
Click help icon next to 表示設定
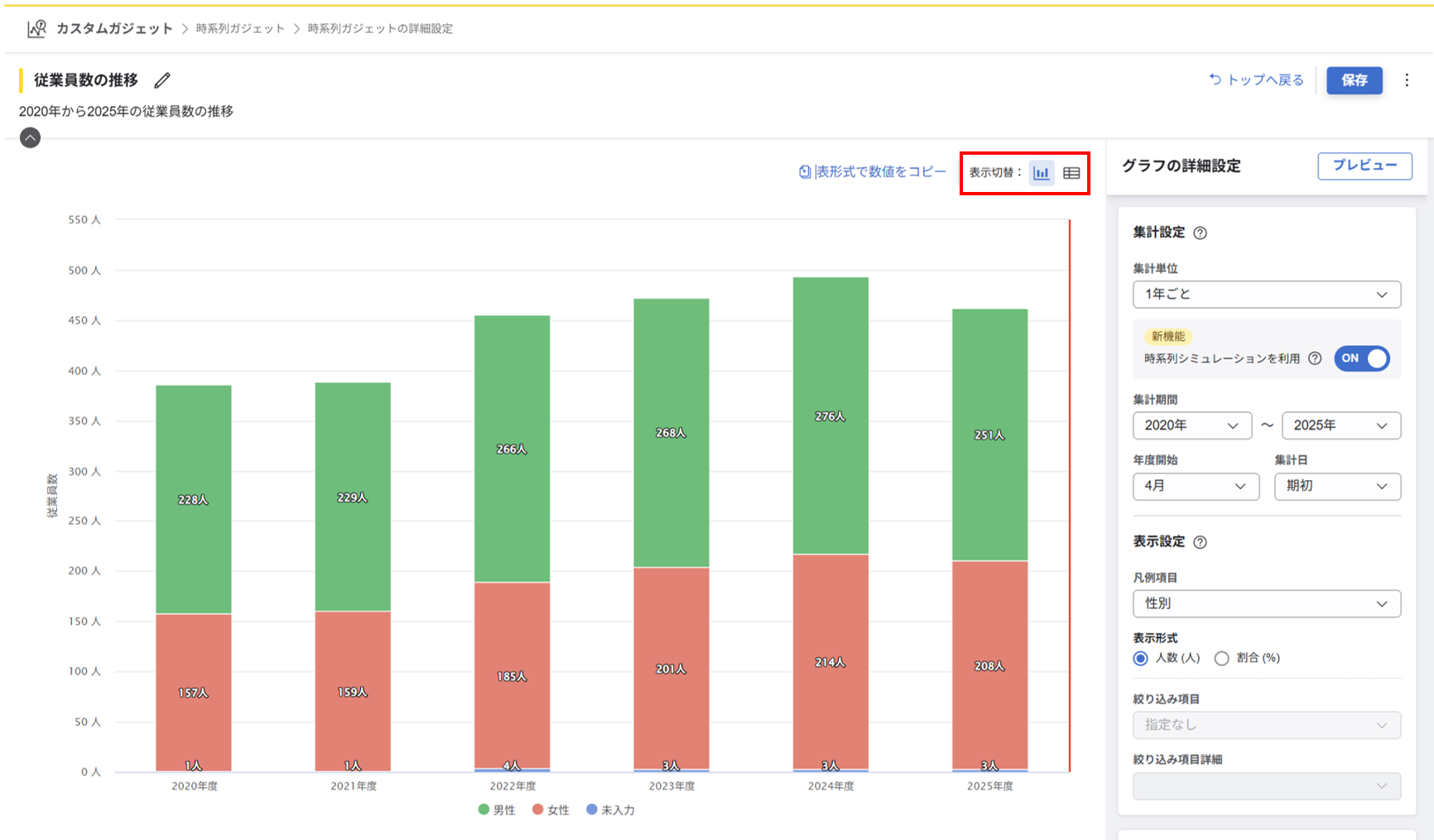click(x=1200, y=542)
